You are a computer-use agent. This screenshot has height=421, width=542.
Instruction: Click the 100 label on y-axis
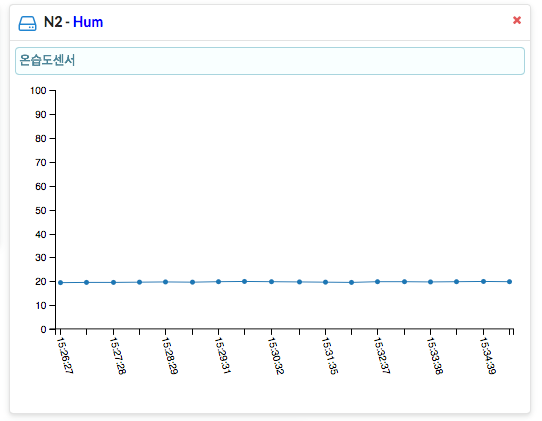pyautogui.click(x=38, y=91)
